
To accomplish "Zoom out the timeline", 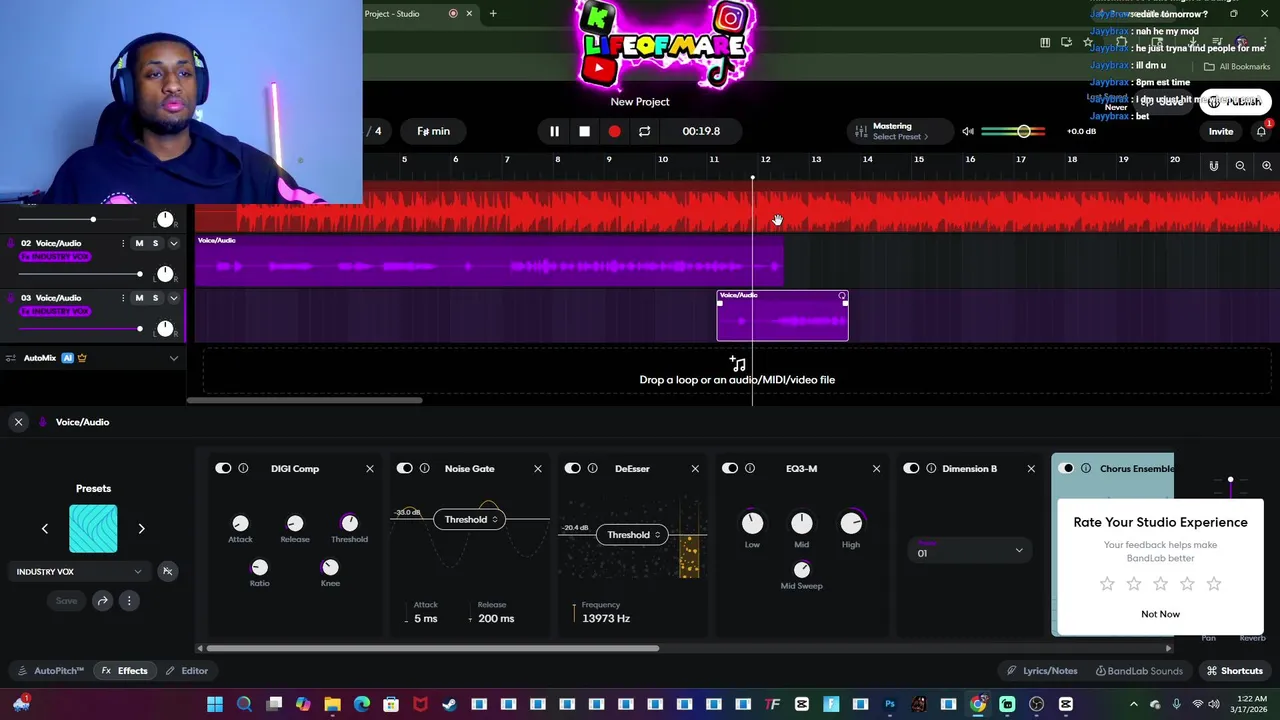I will [x=1240, y=166].
